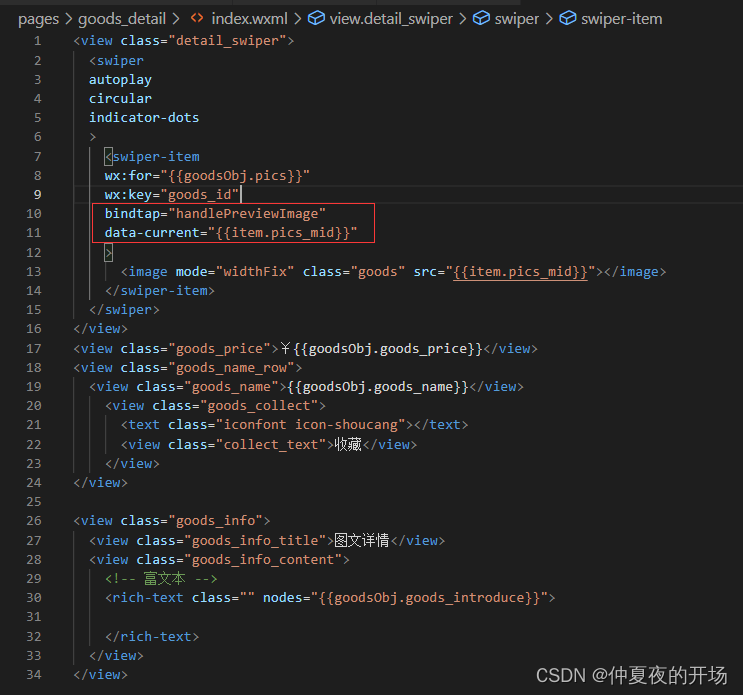Click the '收藏' text on line 22

[x=348, y=444]
